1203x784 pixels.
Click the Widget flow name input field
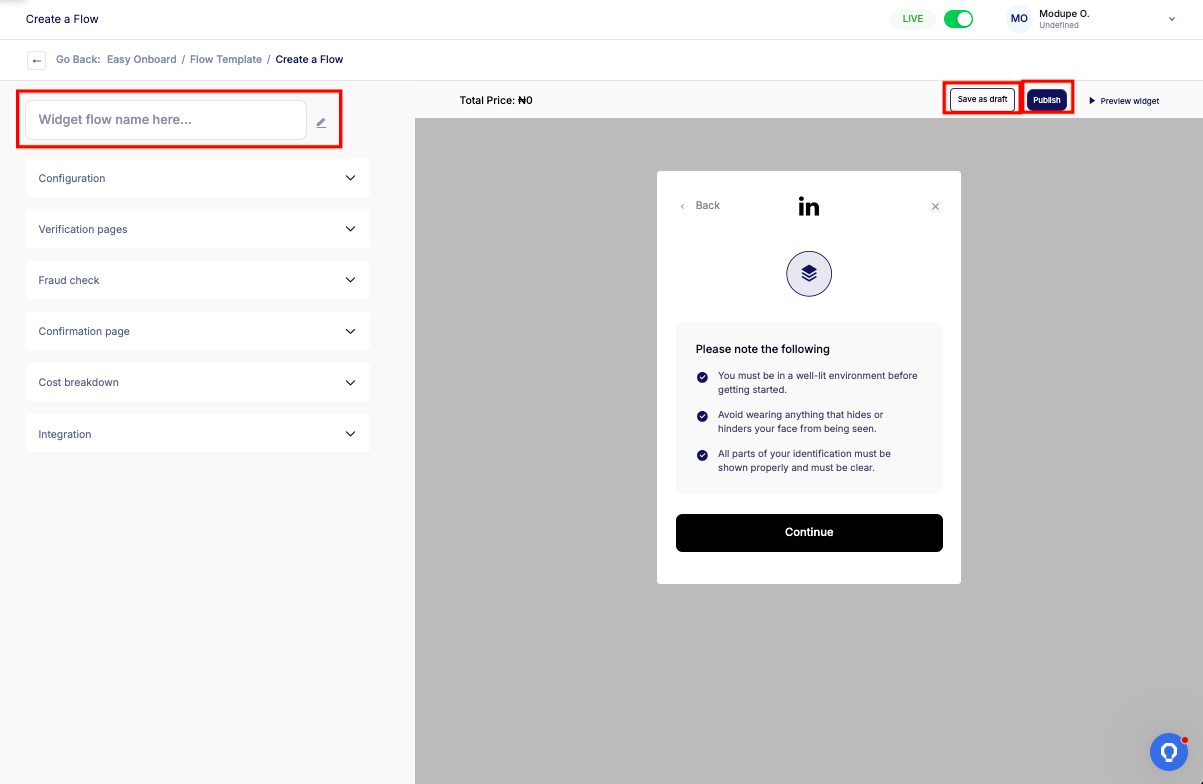point(166,120)
